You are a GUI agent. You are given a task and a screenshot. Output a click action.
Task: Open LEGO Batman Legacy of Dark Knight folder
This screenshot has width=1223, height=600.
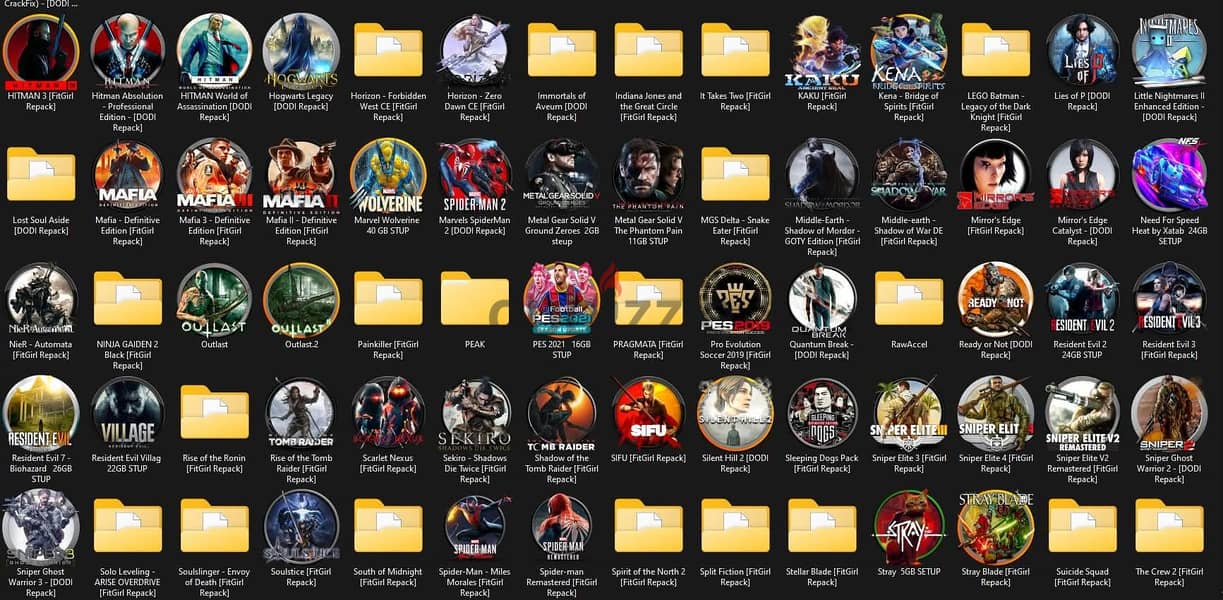point(996,50)
